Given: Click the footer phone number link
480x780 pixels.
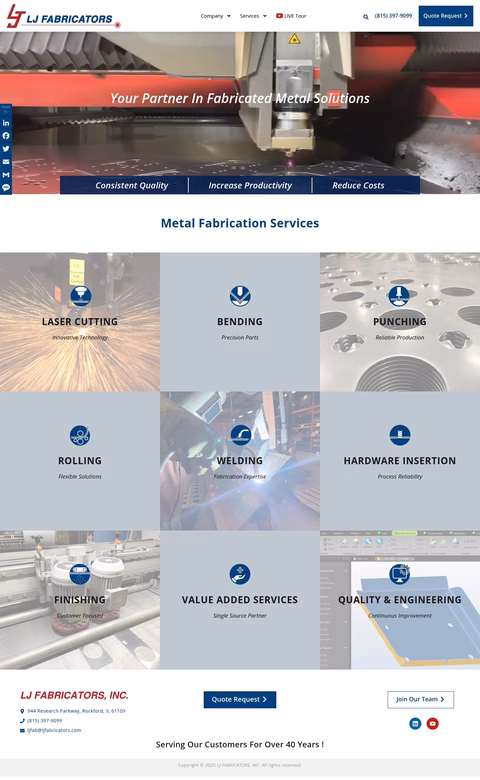Looking at the screenshot, I should click(44, 720).
